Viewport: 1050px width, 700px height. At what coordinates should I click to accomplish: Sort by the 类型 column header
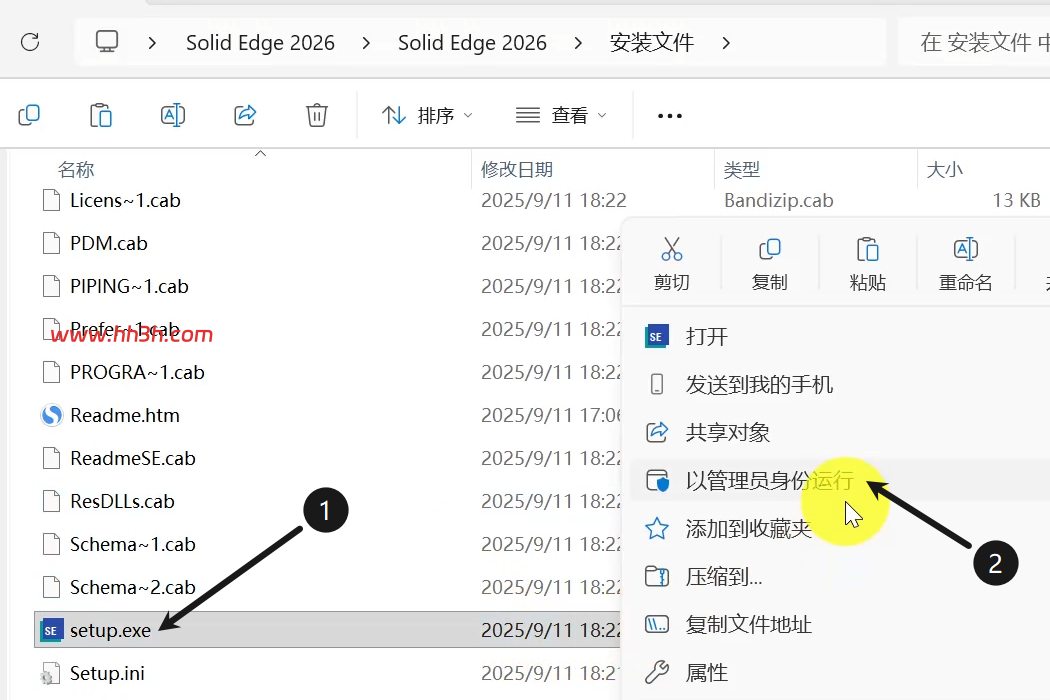pos(741,169)
